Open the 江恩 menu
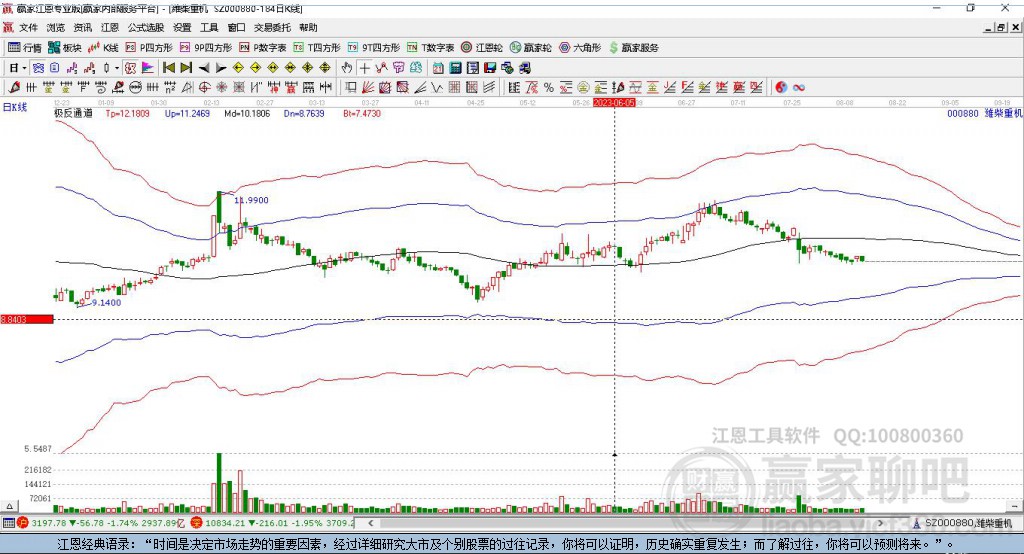This screenshot has height=554, width=1024. 110,27
